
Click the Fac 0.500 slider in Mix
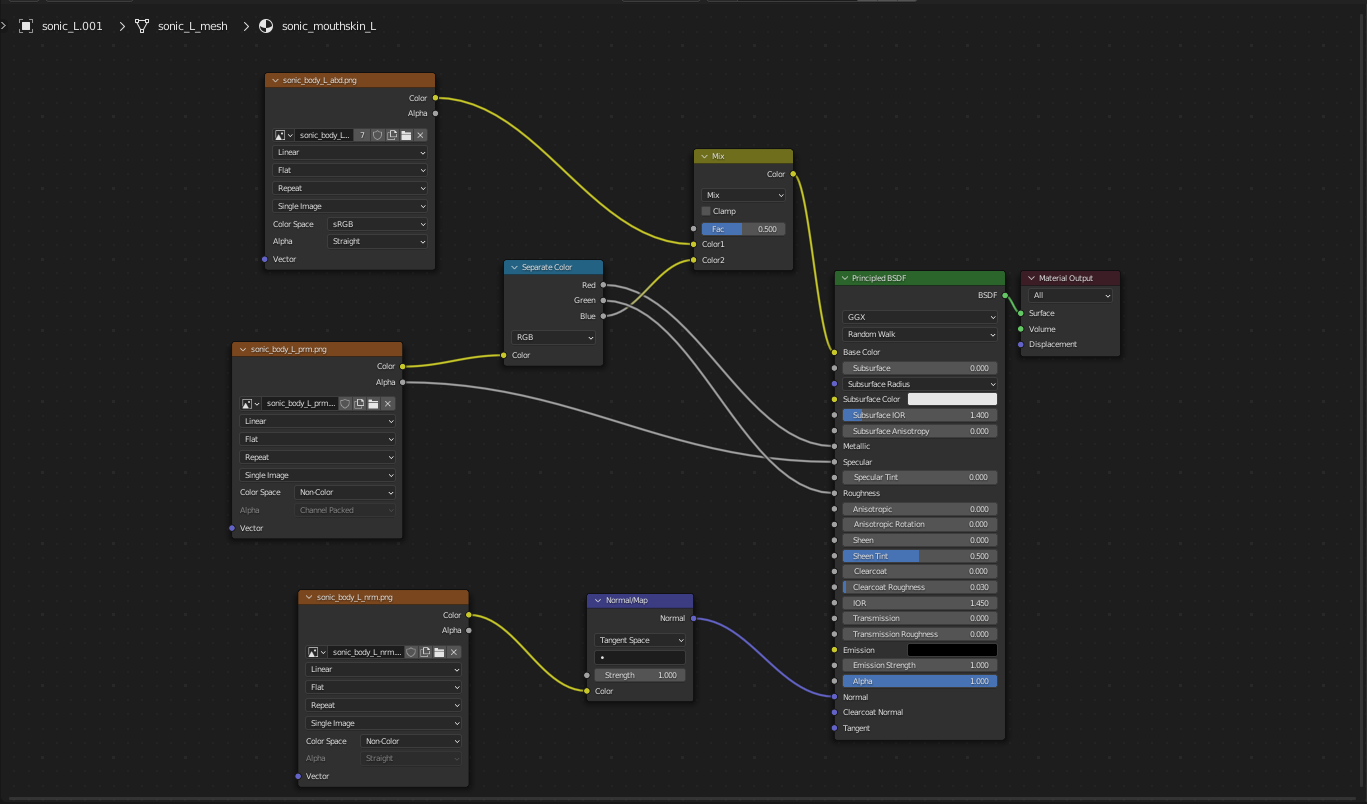[x=743, y=229]
